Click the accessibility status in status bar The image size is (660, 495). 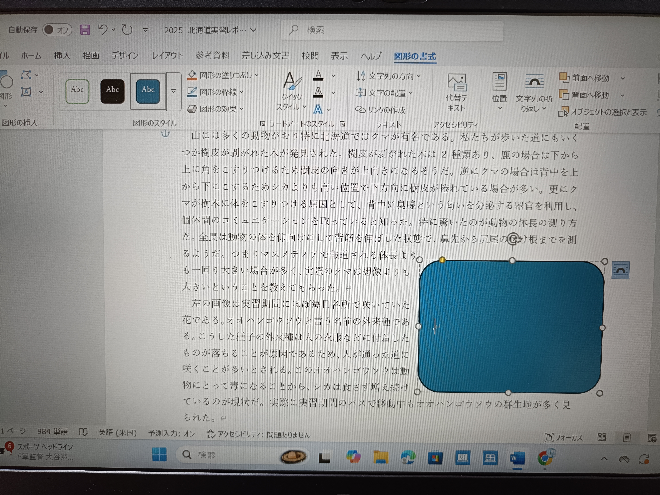(x=258, y=434)
